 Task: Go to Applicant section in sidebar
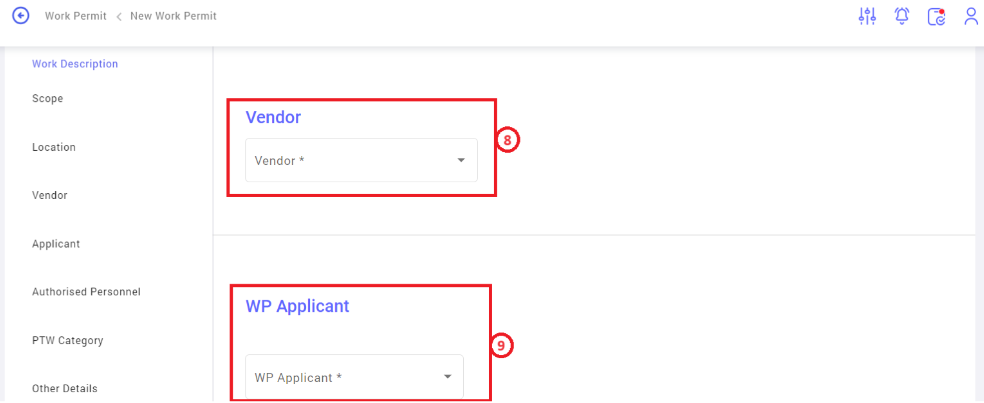(x=56, y=244)
